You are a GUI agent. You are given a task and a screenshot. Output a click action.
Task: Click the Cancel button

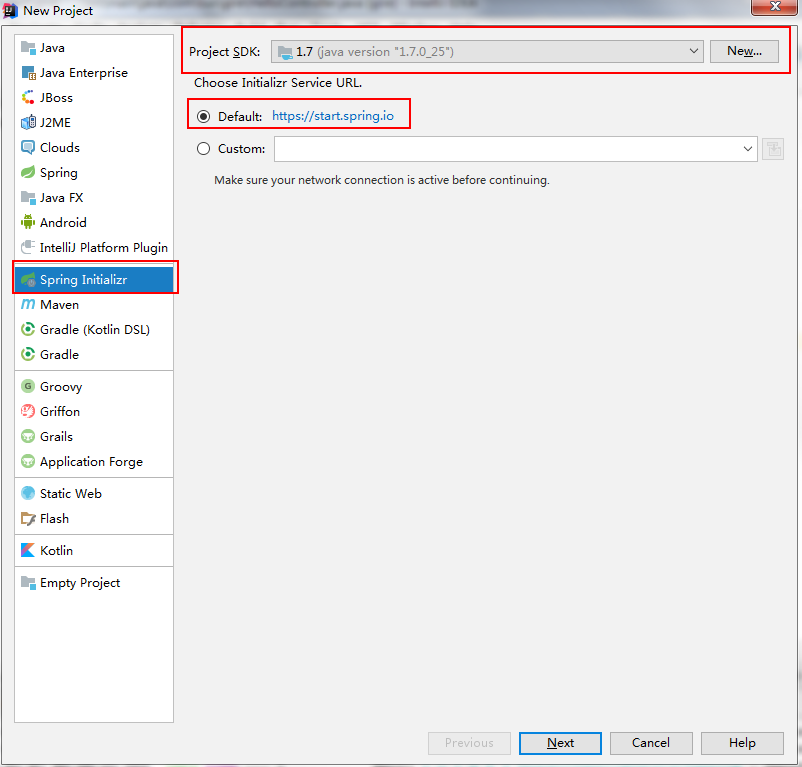[x=651, y=742]
